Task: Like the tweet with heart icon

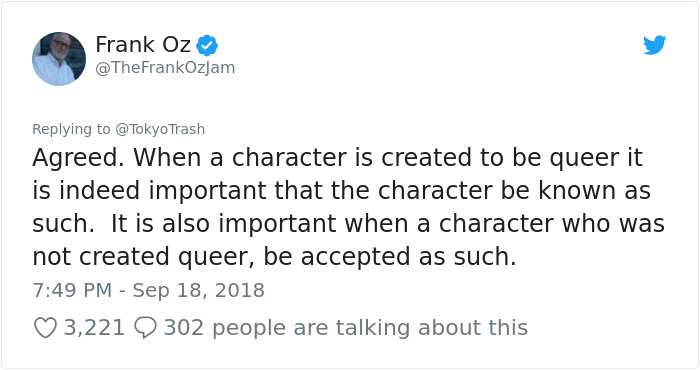Action: point(46,328)
